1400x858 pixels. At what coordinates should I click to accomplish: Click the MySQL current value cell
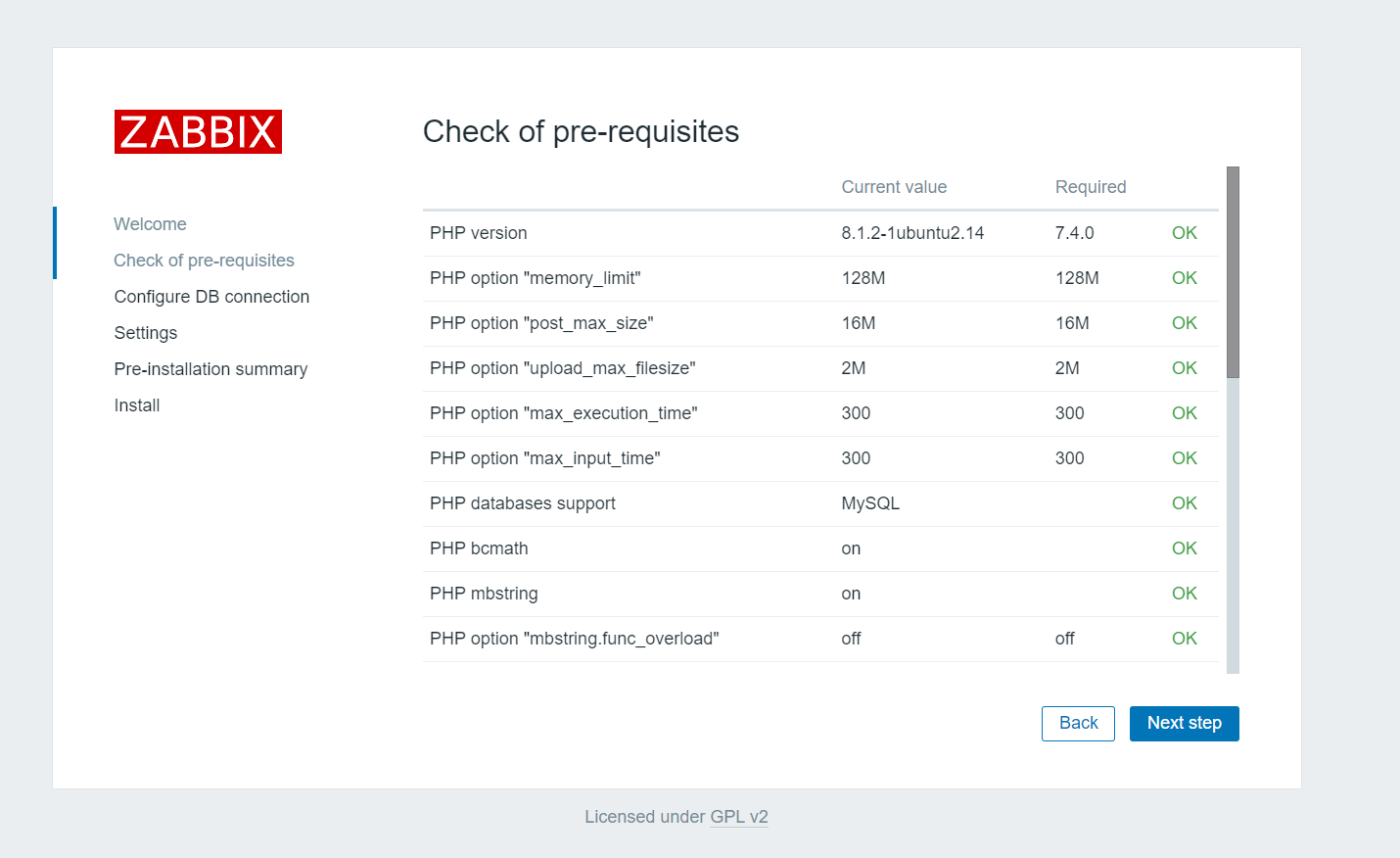pyautogui.click(x=870, y=503)
